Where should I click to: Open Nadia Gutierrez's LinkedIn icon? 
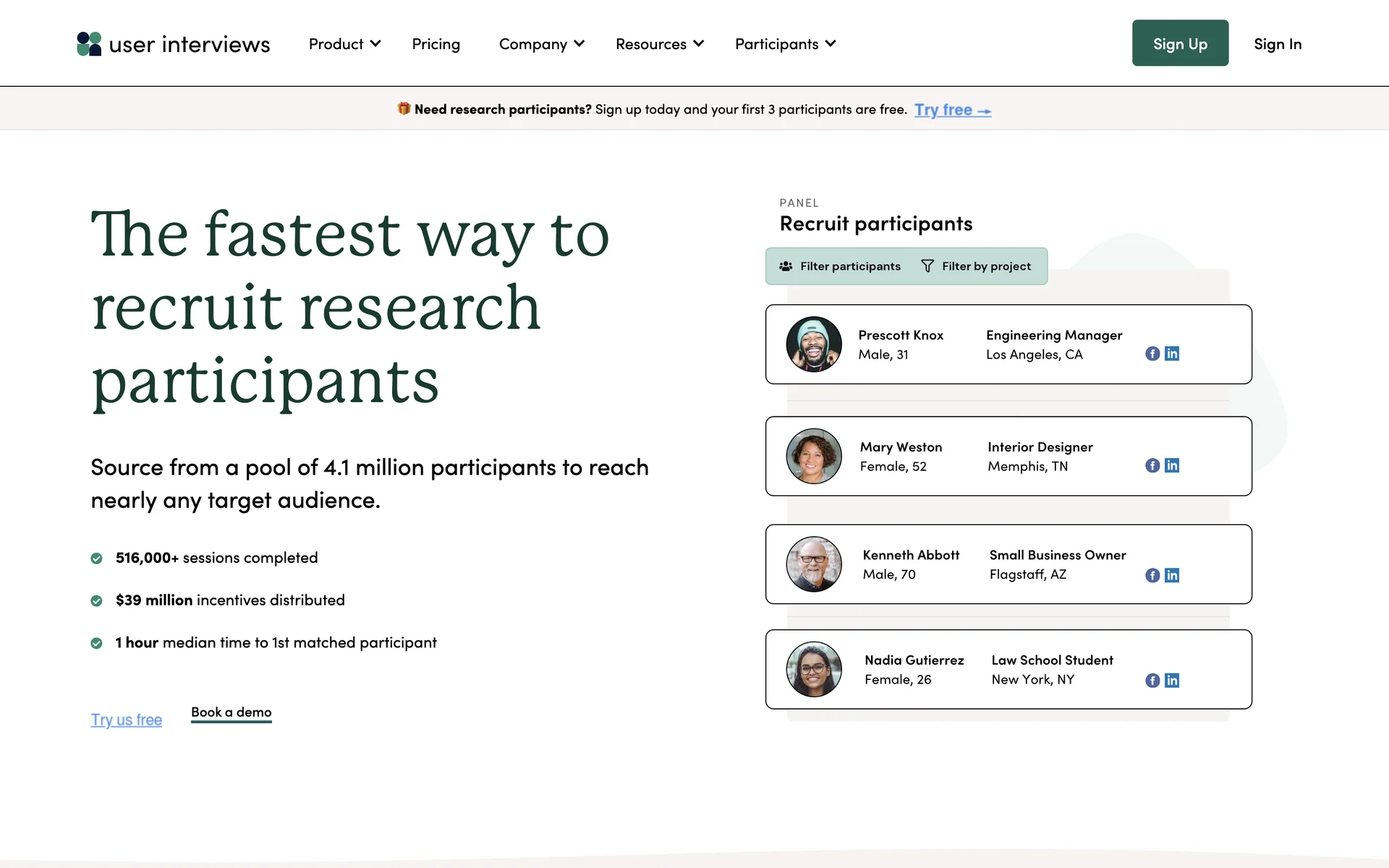coord(1172,681)
